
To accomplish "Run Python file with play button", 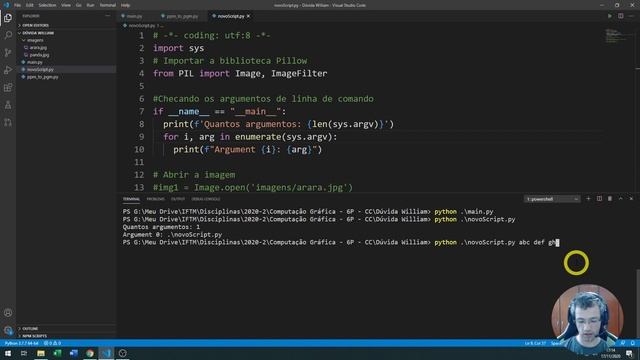I will pyautogui.click(x=610, y=16).
